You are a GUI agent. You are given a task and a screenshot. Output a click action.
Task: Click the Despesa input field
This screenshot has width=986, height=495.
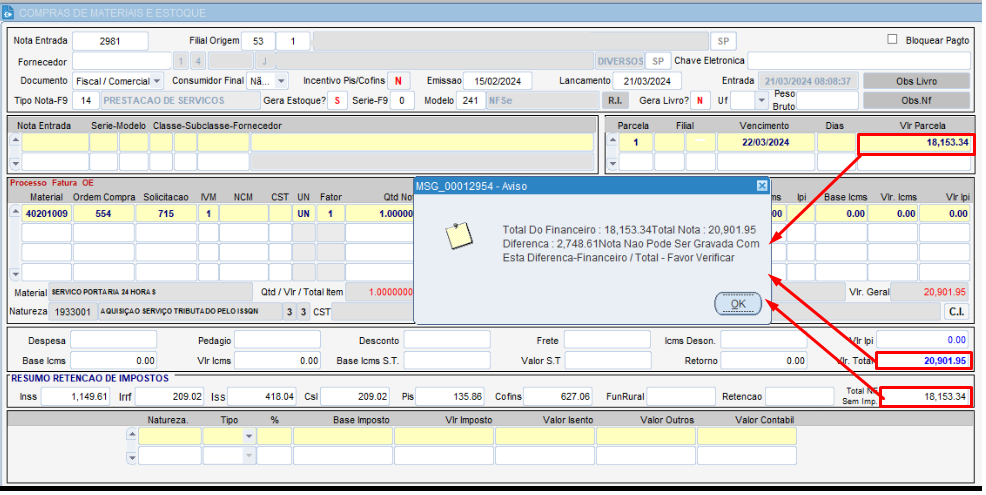coord(113,340)
